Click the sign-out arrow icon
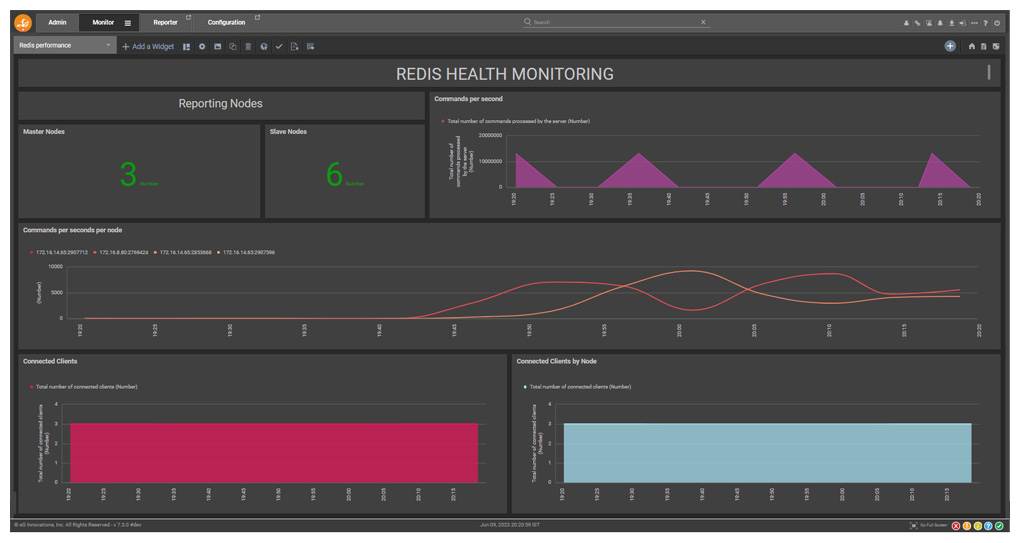Screen dimensions: 1020x543 tap(963, 23)
